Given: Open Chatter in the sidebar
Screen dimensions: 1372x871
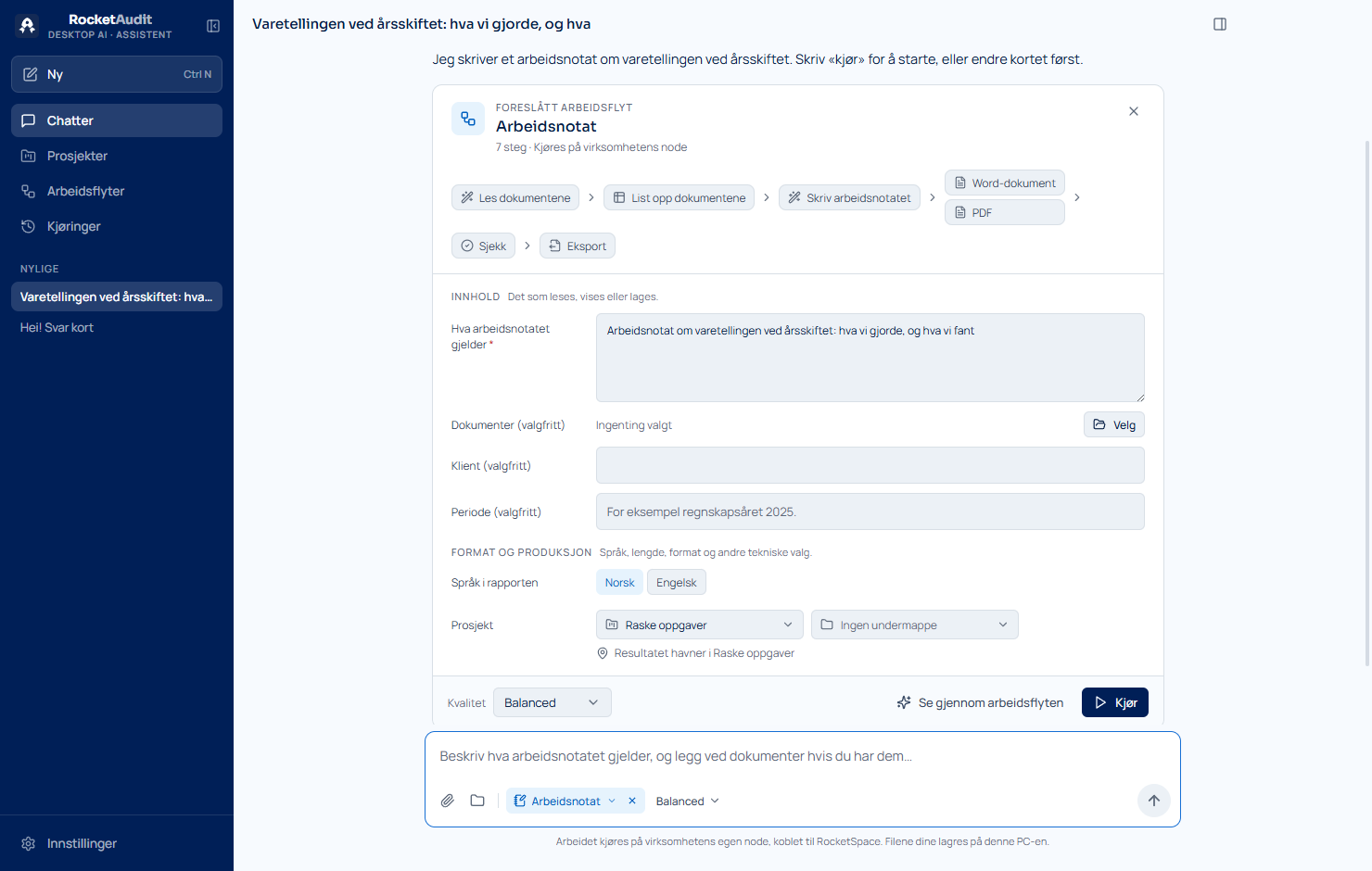Looking at the screenshot, I should [x=117, y=120].
